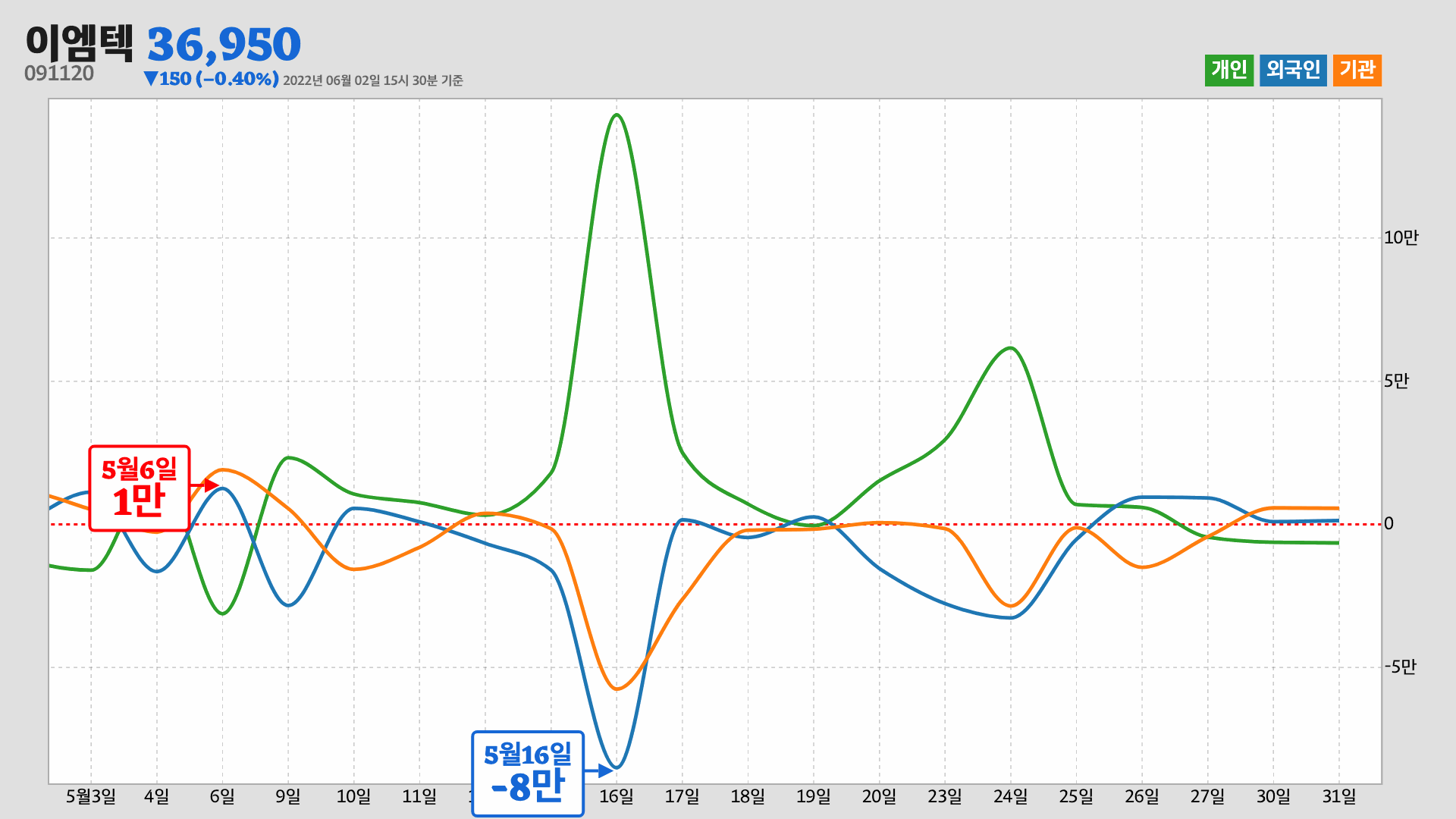This screenshot has width=1456, height=819.
Task: Click the 10일 x-axis date label
Action: [x=354, y=797]
